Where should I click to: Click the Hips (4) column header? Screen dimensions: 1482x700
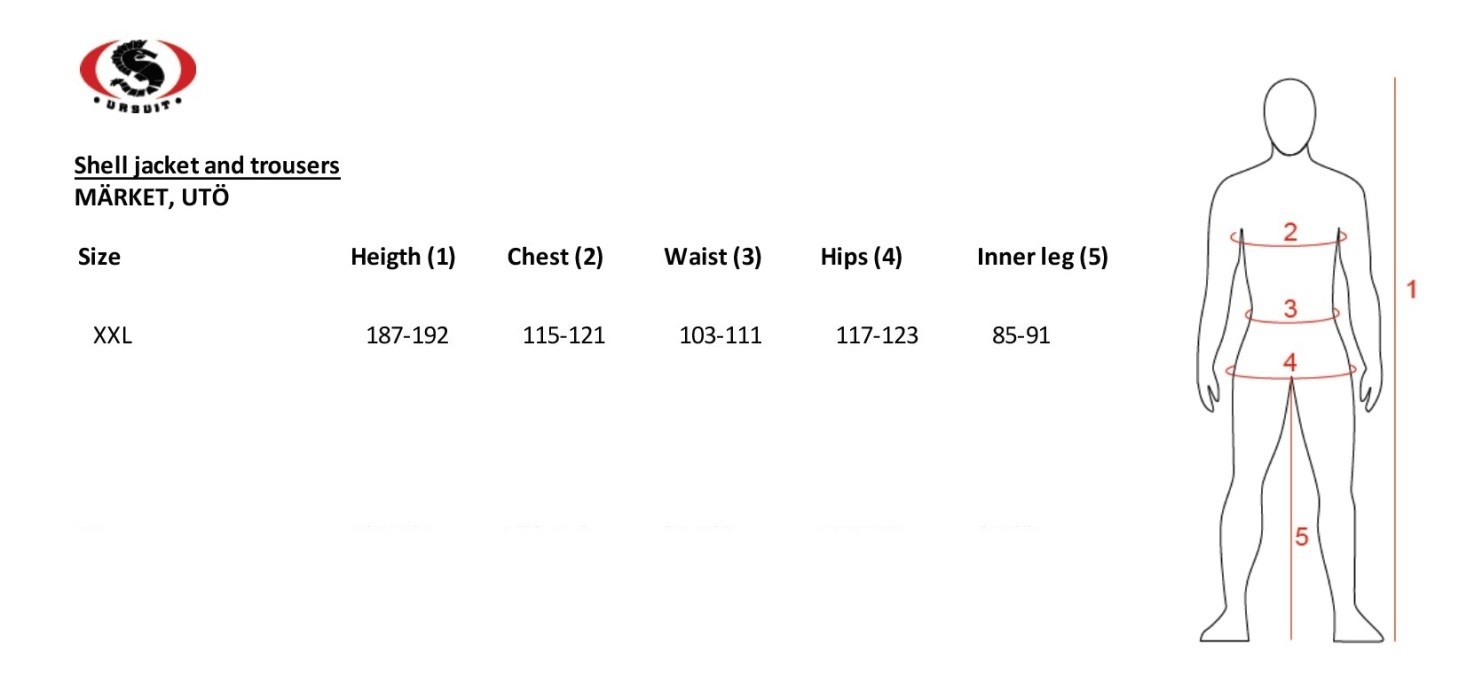[861, 257]
